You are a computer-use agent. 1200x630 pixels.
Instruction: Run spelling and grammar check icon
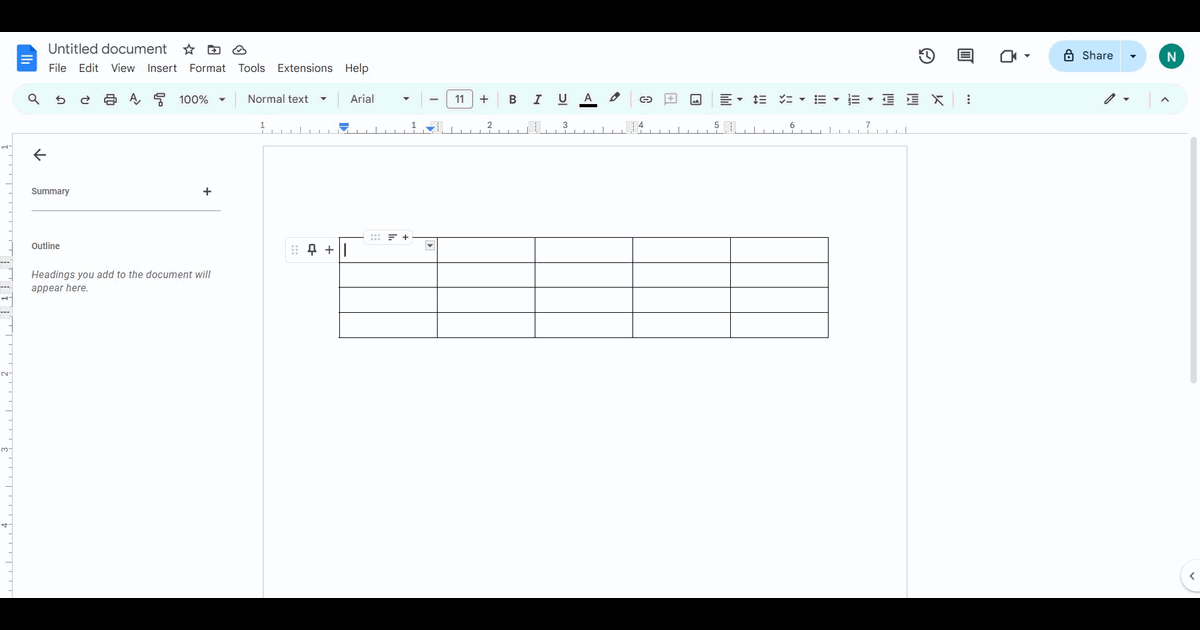pos(135,99)
